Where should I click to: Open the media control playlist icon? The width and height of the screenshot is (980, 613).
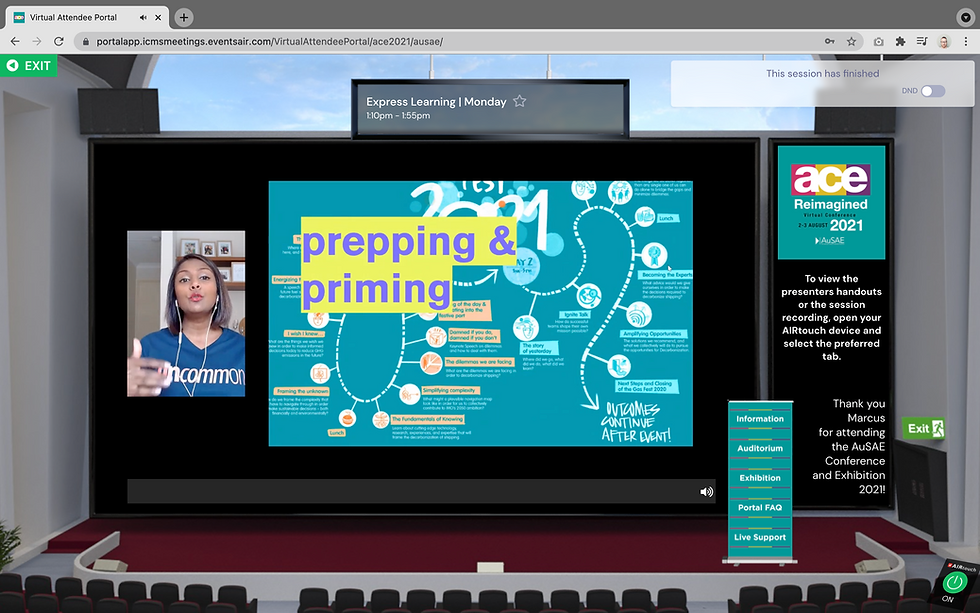(x=922, y=41)
